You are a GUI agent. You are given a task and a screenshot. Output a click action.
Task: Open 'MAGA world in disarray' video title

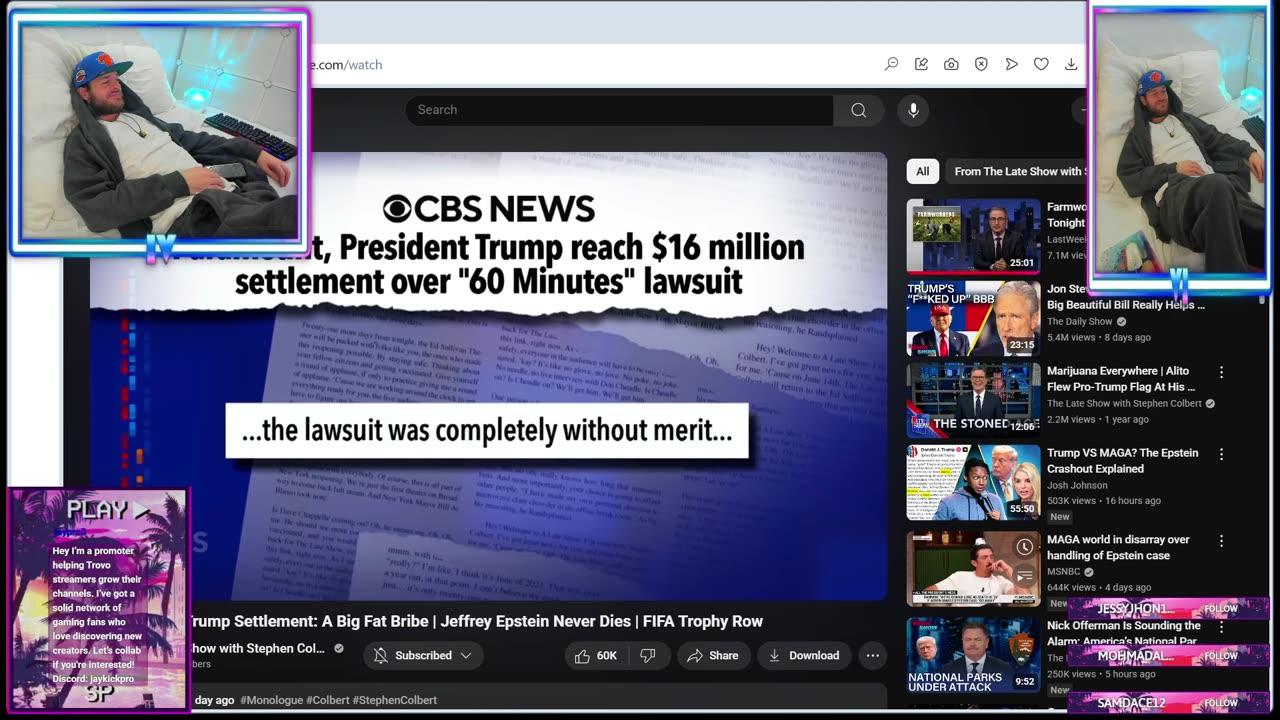[1118, 547]
